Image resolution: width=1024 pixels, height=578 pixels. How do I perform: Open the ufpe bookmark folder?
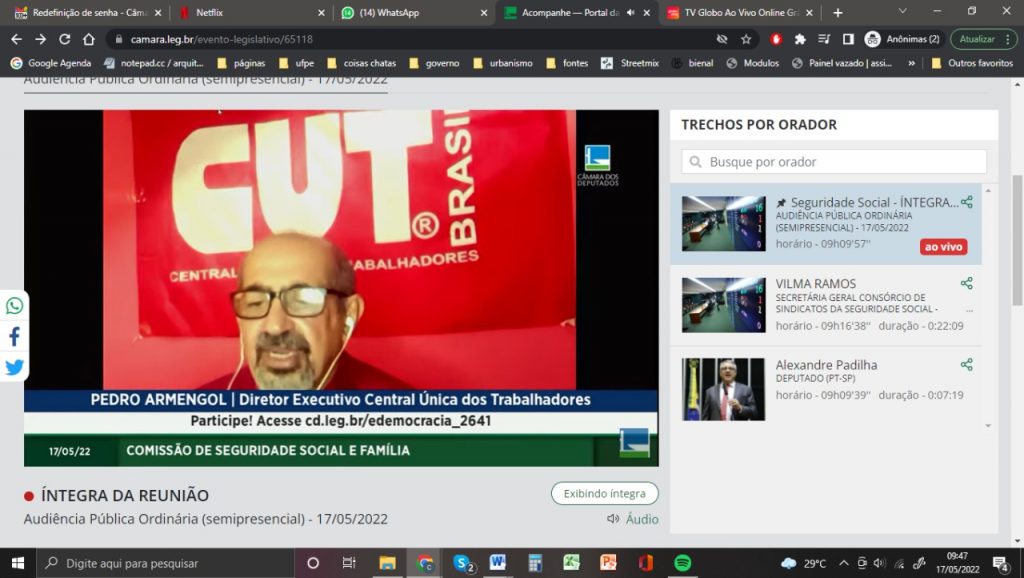click(x=296, y=63)
